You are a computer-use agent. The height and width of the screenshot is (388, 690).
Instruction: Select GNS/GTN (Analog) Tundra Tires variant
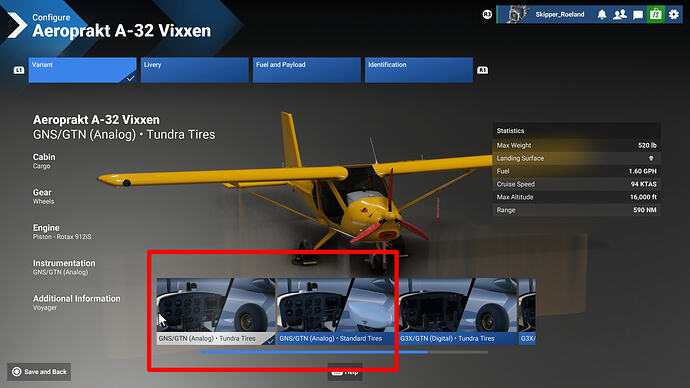(x=216, y=311)
